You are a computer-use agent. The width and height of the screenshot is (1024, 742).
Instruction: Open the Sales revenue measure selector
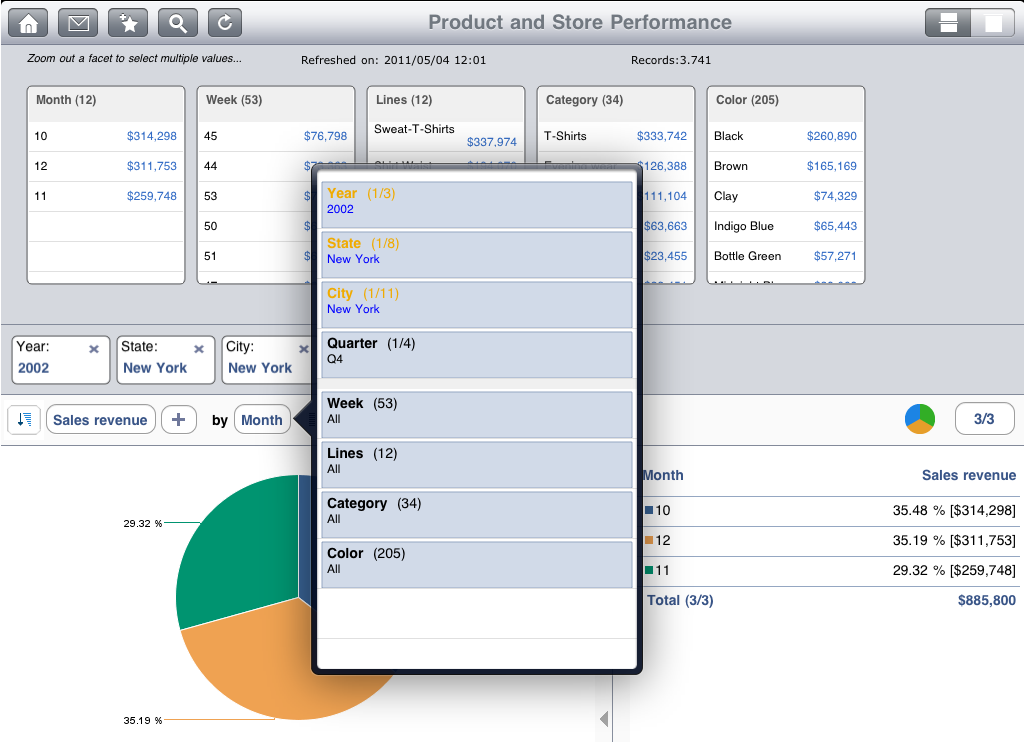[x=100, y=420]
